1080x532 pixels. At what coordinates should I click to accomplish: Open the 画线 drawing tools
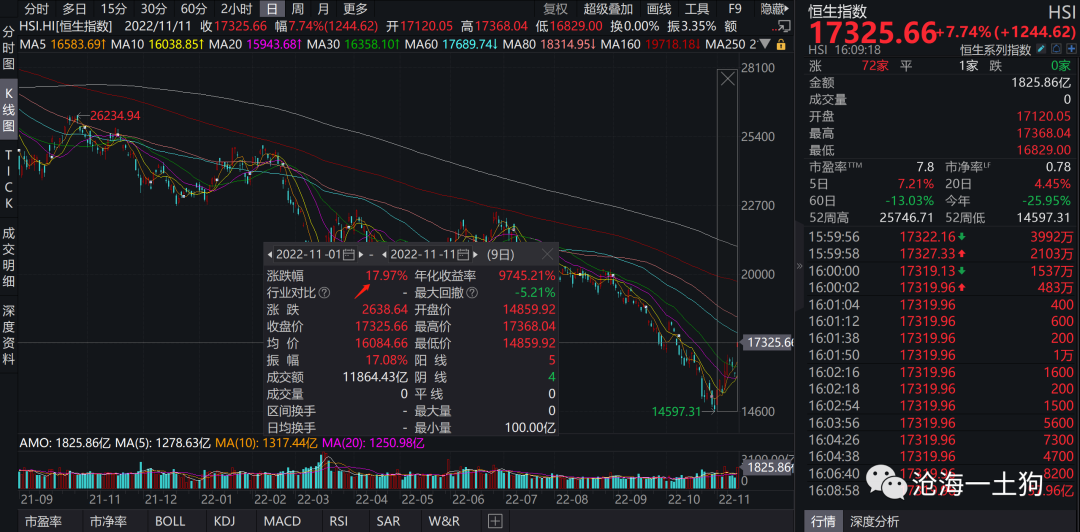click(x=658, y=9)
